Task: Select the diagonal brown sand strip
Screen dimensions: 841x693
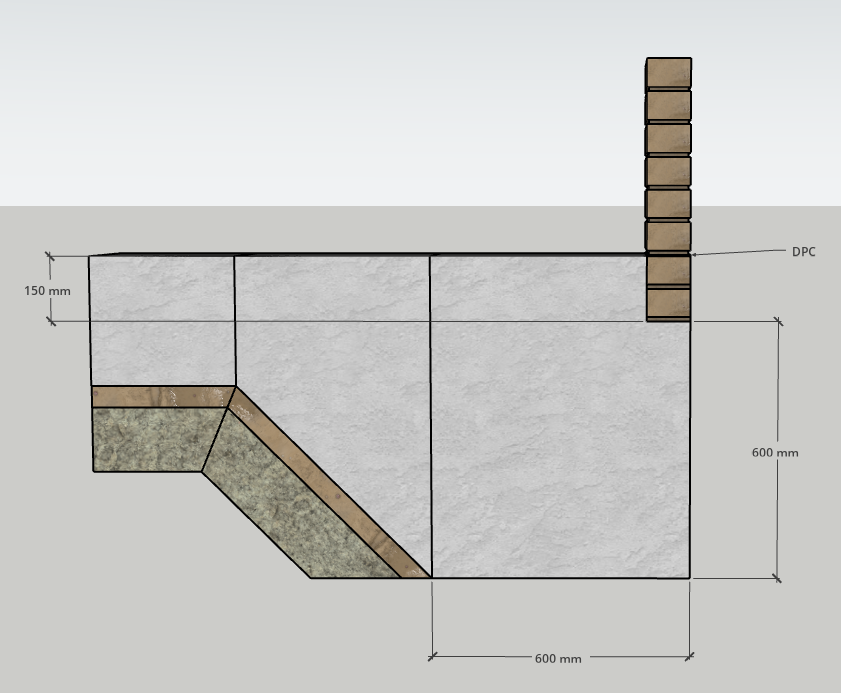Action: pyautogui.click(x=330, y=486)
